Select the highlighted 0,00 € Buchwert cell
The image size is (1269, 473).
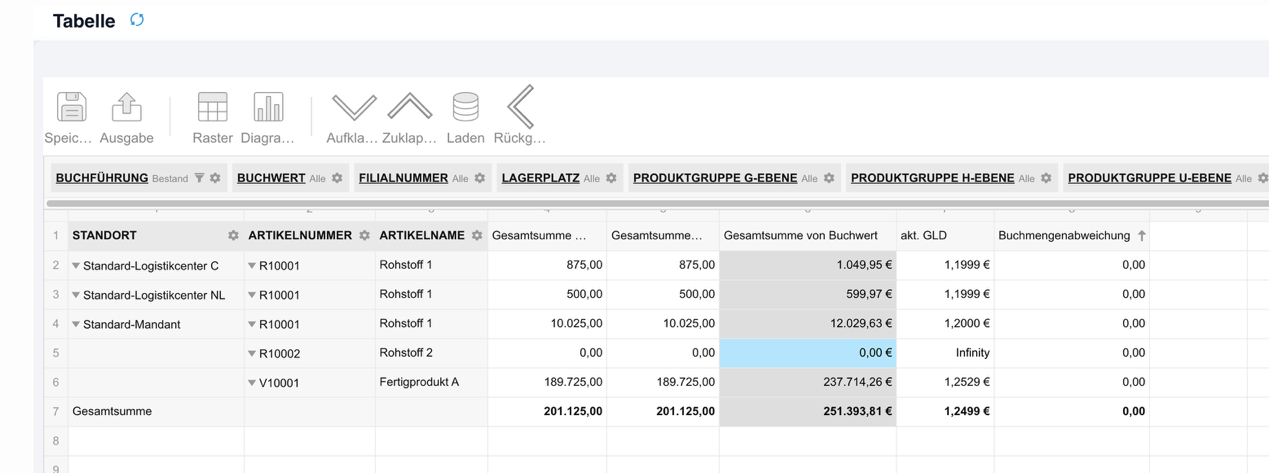pyautogui.click(x=807, y=353)
